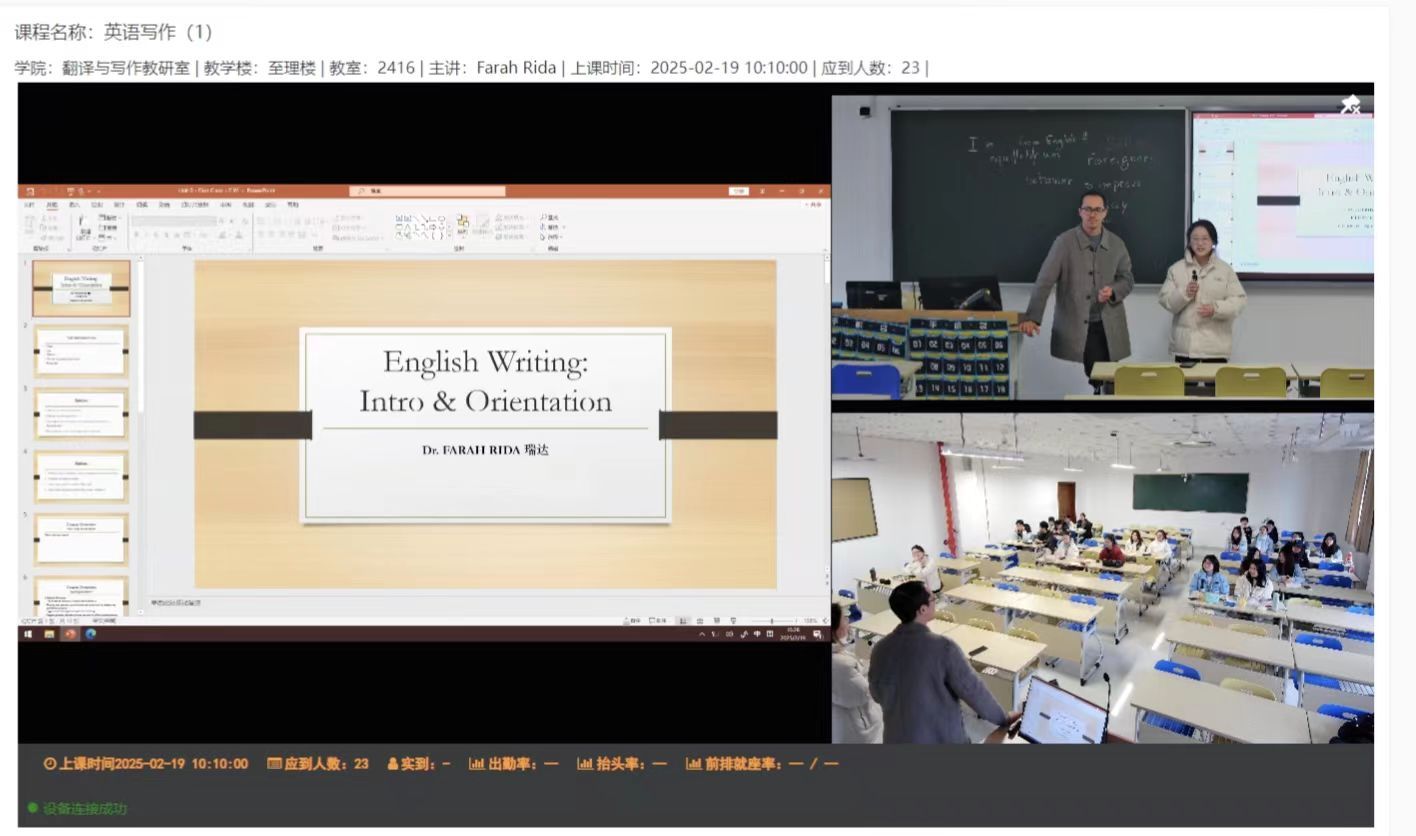
Task: Open the Edge browser from taskbar
Action: tap(91, 634)
